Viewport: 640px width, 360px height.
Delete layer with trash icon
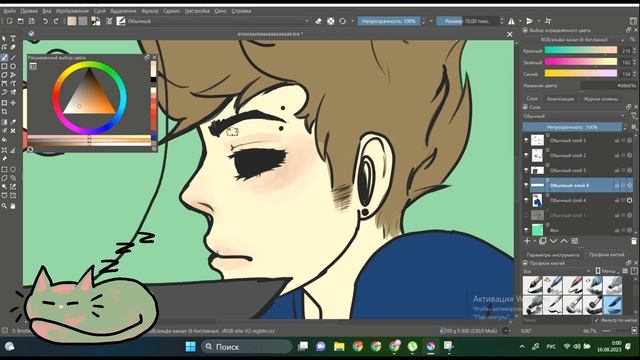tap(633, 241)
